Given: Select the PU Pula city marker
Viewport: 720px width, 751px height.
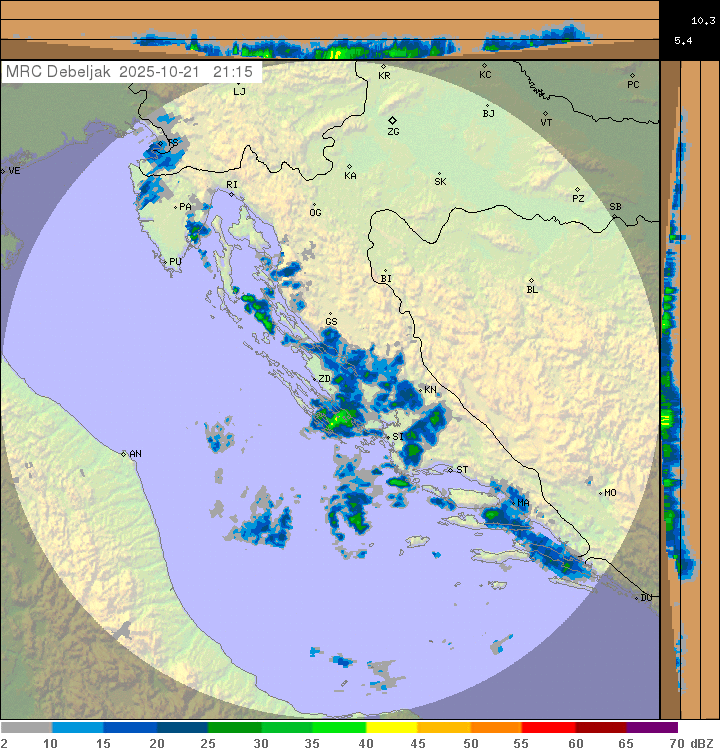Looking at the screenshot, I should coord(166,261).
